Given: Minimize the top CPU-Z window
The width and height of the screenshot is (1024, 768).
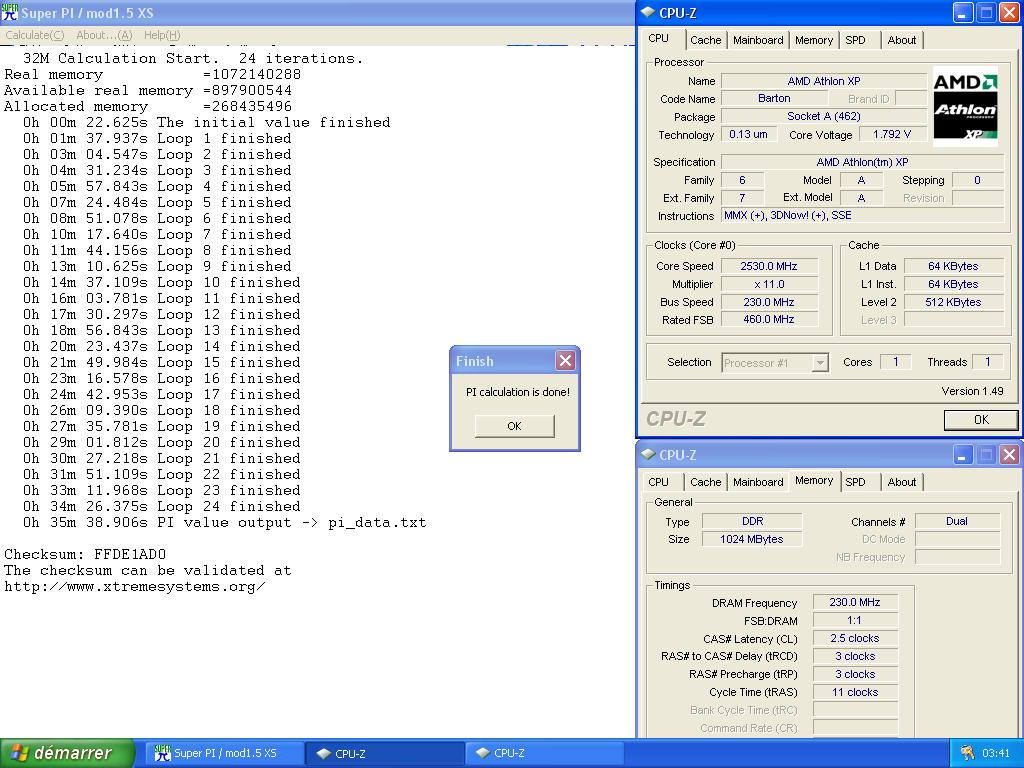Looking at the screenshot, I should (963, 12).
